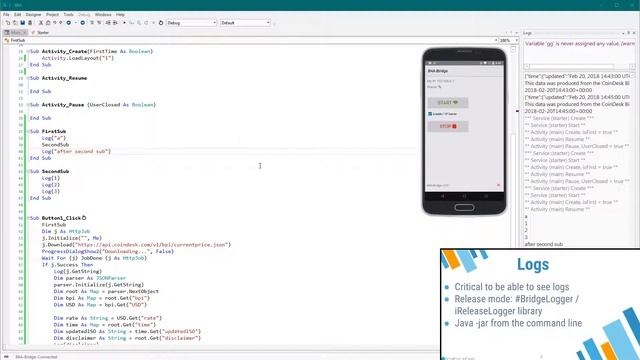
Task: Toggle the checkbox below START on phone
Action: pyautogui.click(x=430, y=114)
